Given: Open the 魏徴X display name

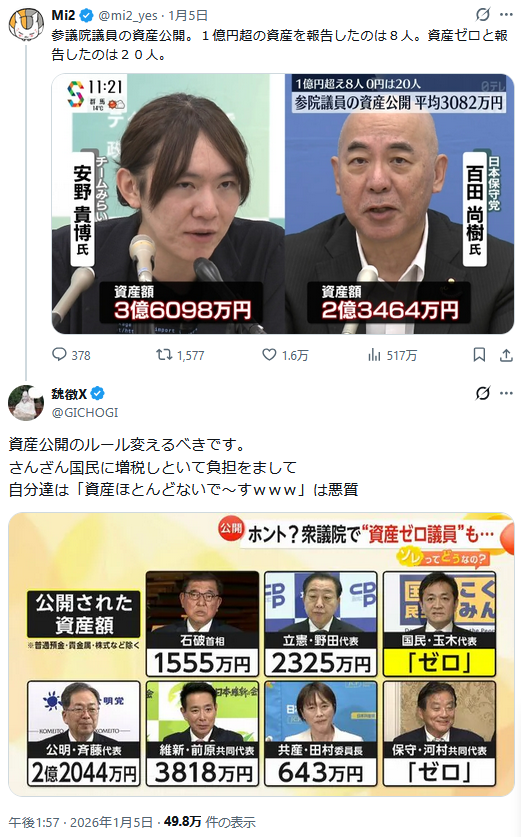Looking at the screenshot, I should coord(69,394).
